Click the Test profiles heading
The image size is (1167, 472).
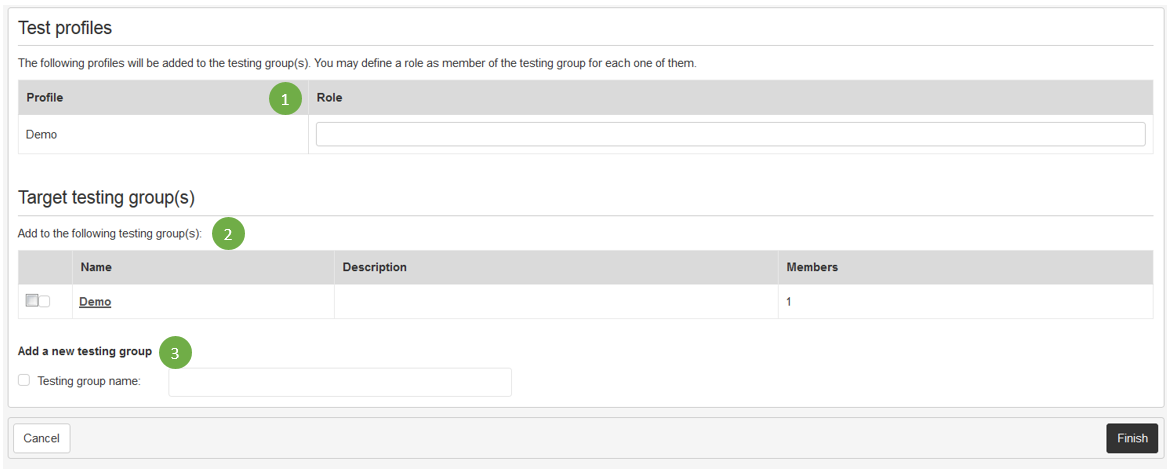(x=65, y=27)
